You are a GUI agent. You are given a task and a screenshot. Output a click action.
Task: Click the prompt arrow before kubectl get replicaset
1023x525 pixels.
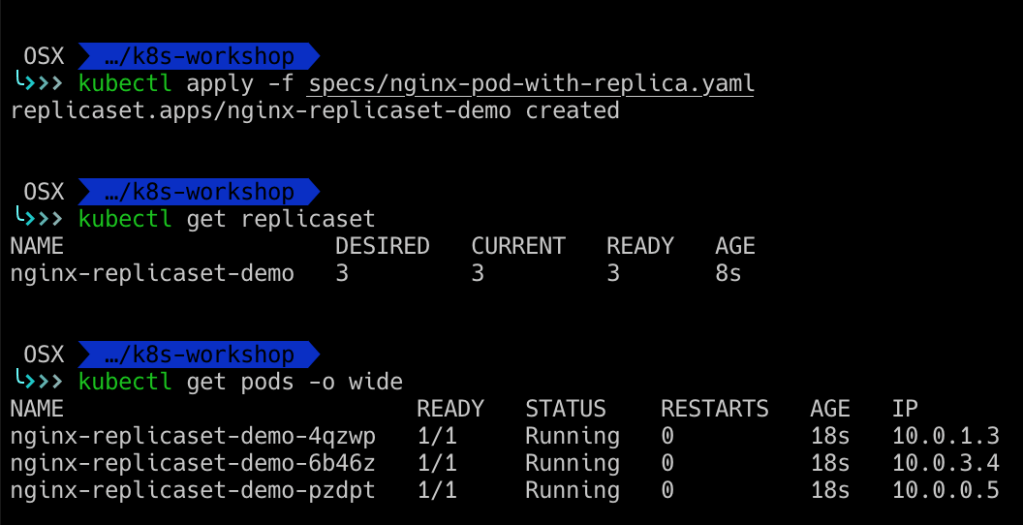click(37, 219)
